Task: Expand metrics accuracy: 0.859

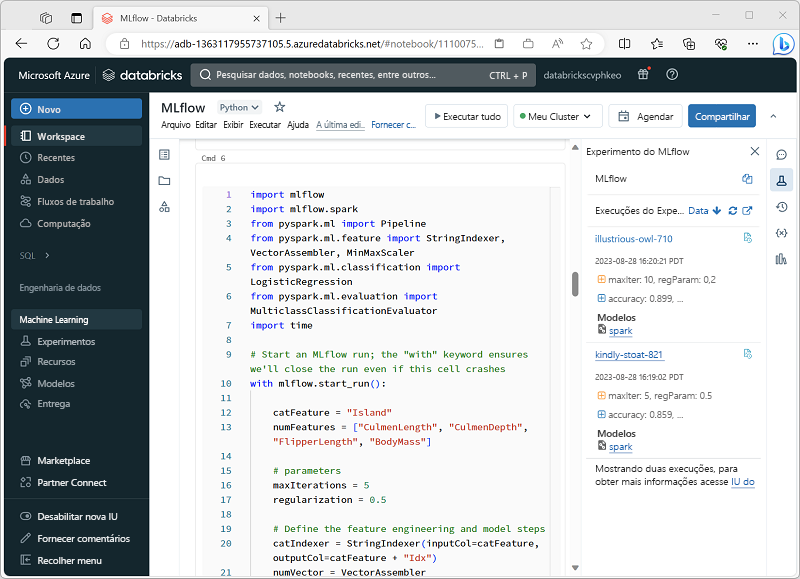Action: [x=601, y=414]
